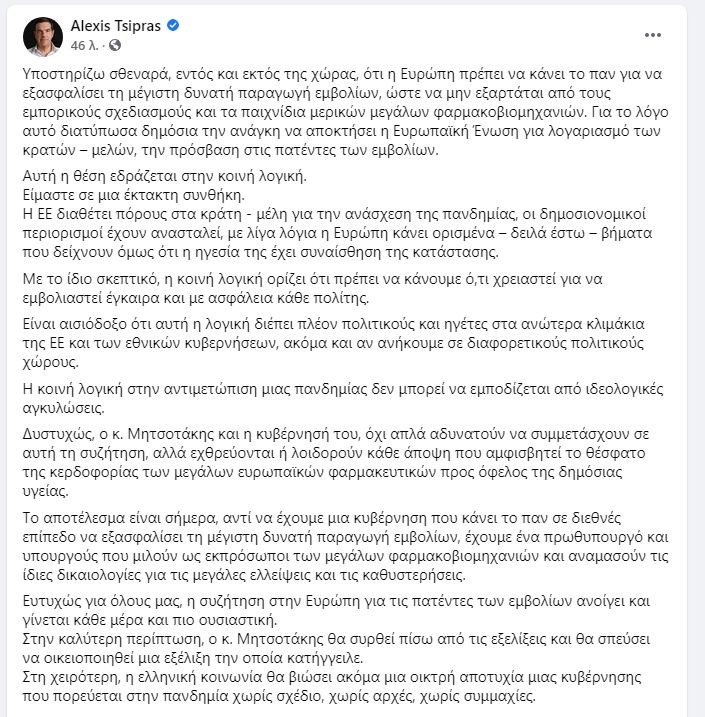Click the paragraph starting "Ευτυχώς για όλους μας"
This screenshot has width=705, height=717.
pyautogui.click(x=350, y=608)
